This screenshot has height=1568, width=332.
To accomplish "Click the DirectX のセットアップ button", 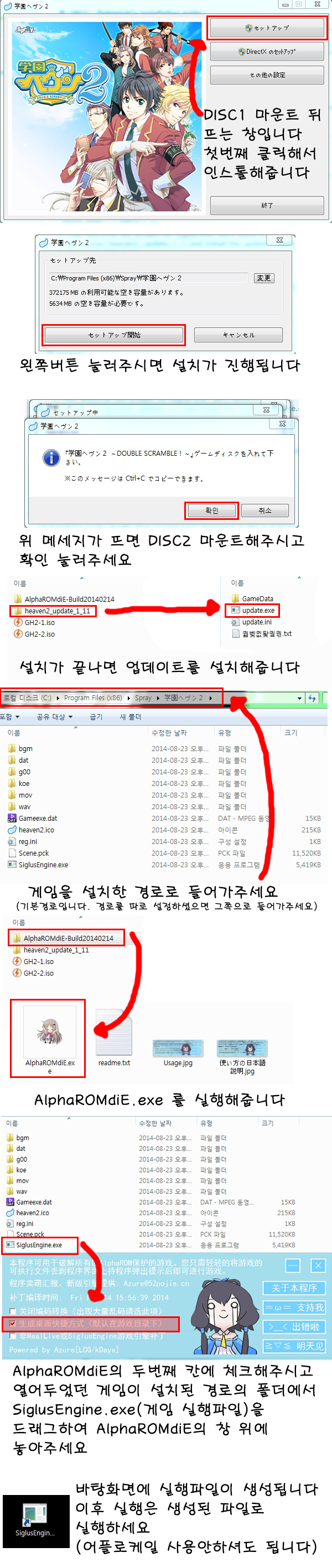I will [x=267, y=52].
